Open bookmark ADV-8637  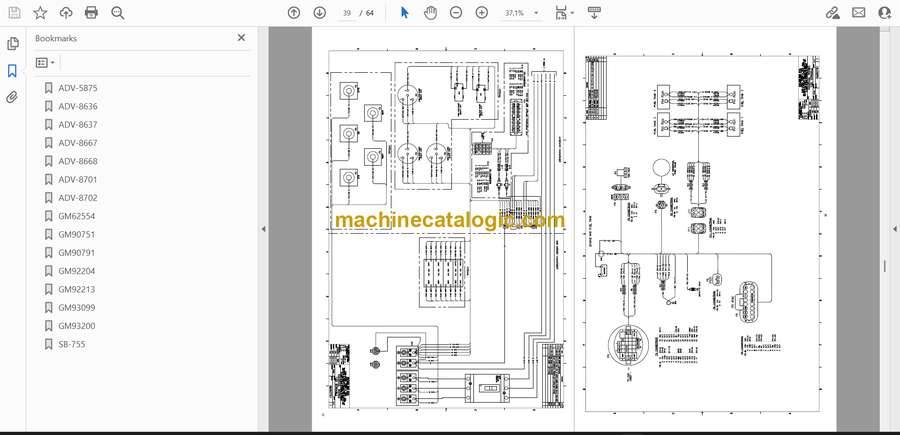tap(77, 125)
